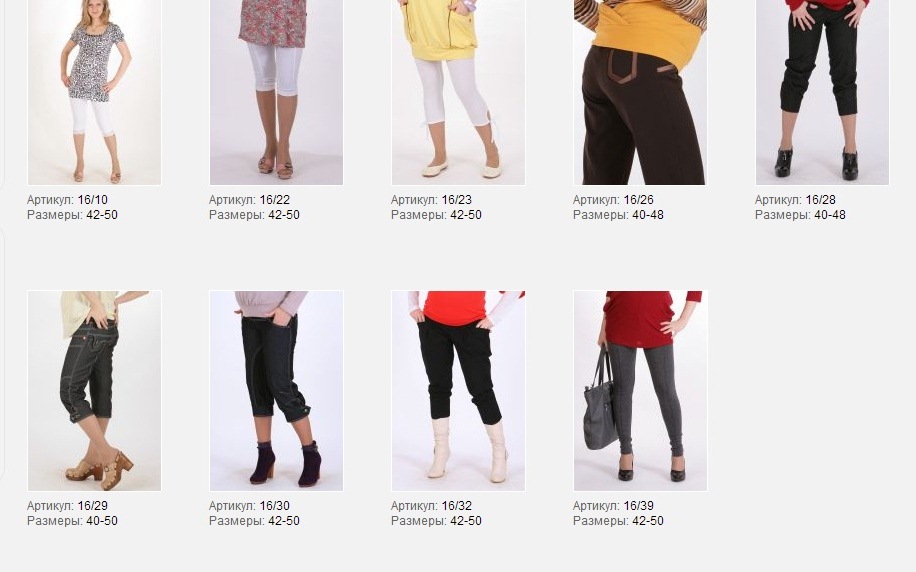Click the Артикул: 16/26 text
Image resolution: width=916 pixels, height=572 pixels.
[613, 200]
